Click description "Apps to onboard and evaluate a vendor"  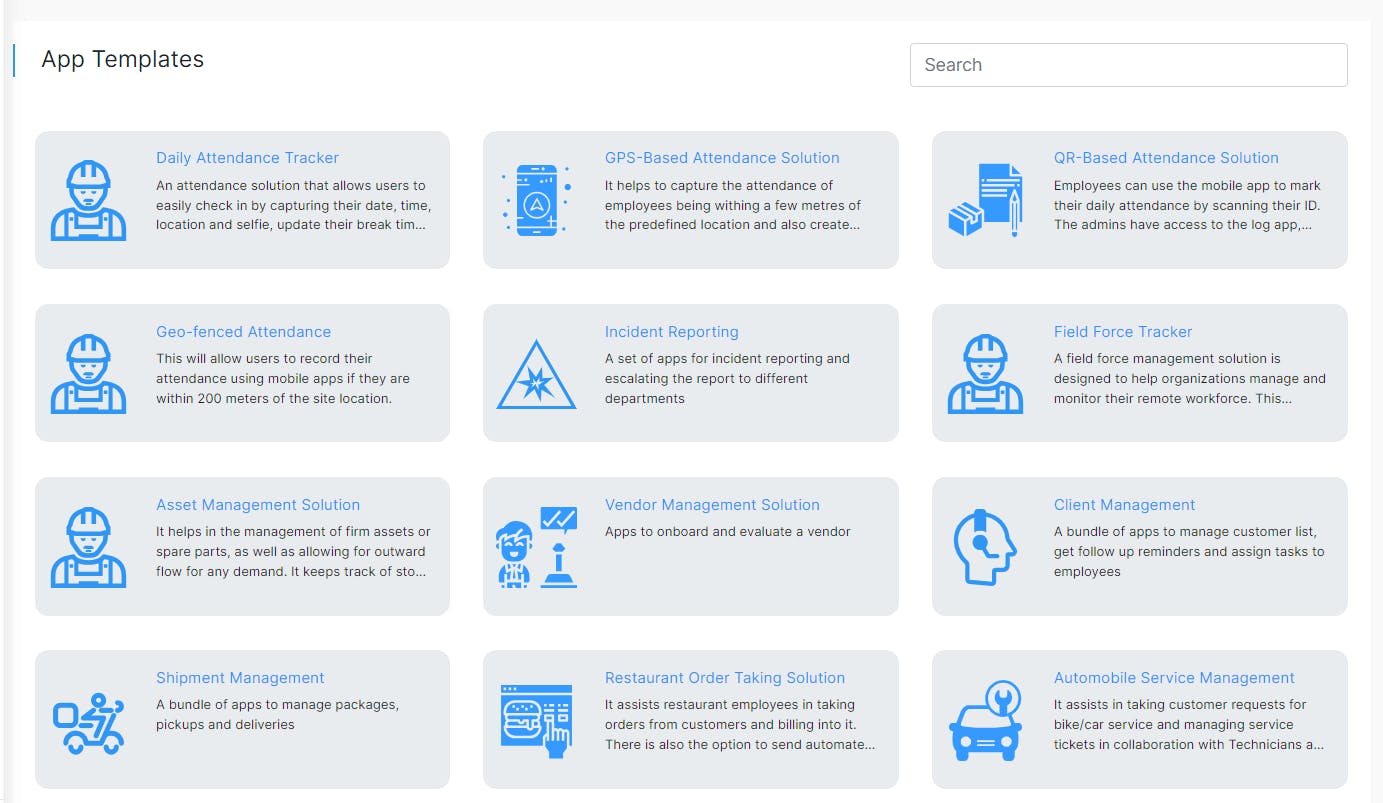point(728,532)
